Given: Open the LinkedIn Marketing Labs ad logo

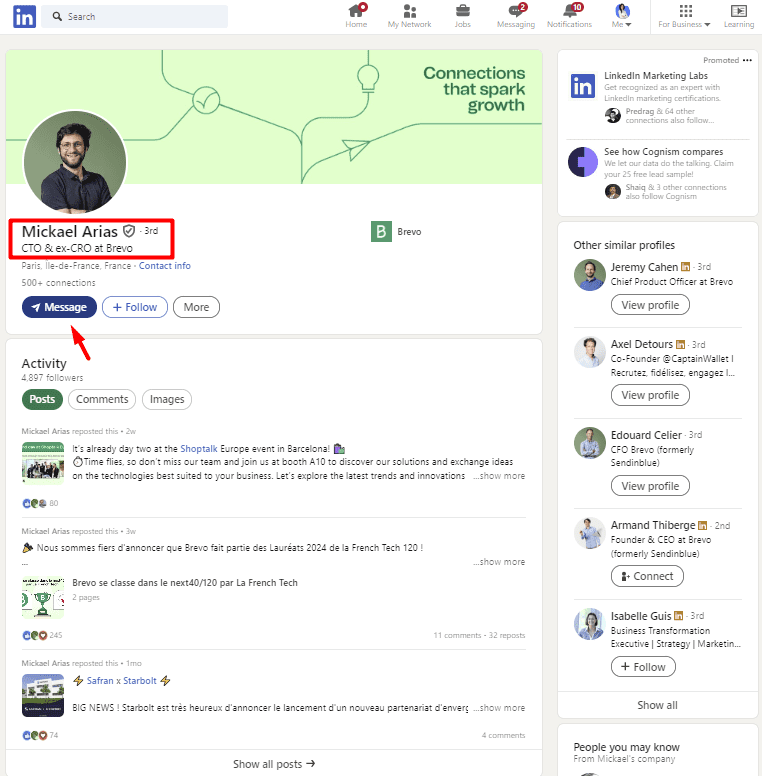Looking at the screenshot, I should (582, 86).
